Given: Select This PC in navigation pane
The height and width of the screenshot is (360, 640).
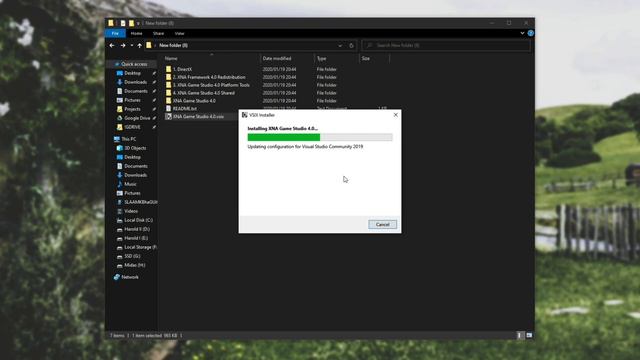Looking at the screenshot, I should pyautogui.click(x=129, y=139).
